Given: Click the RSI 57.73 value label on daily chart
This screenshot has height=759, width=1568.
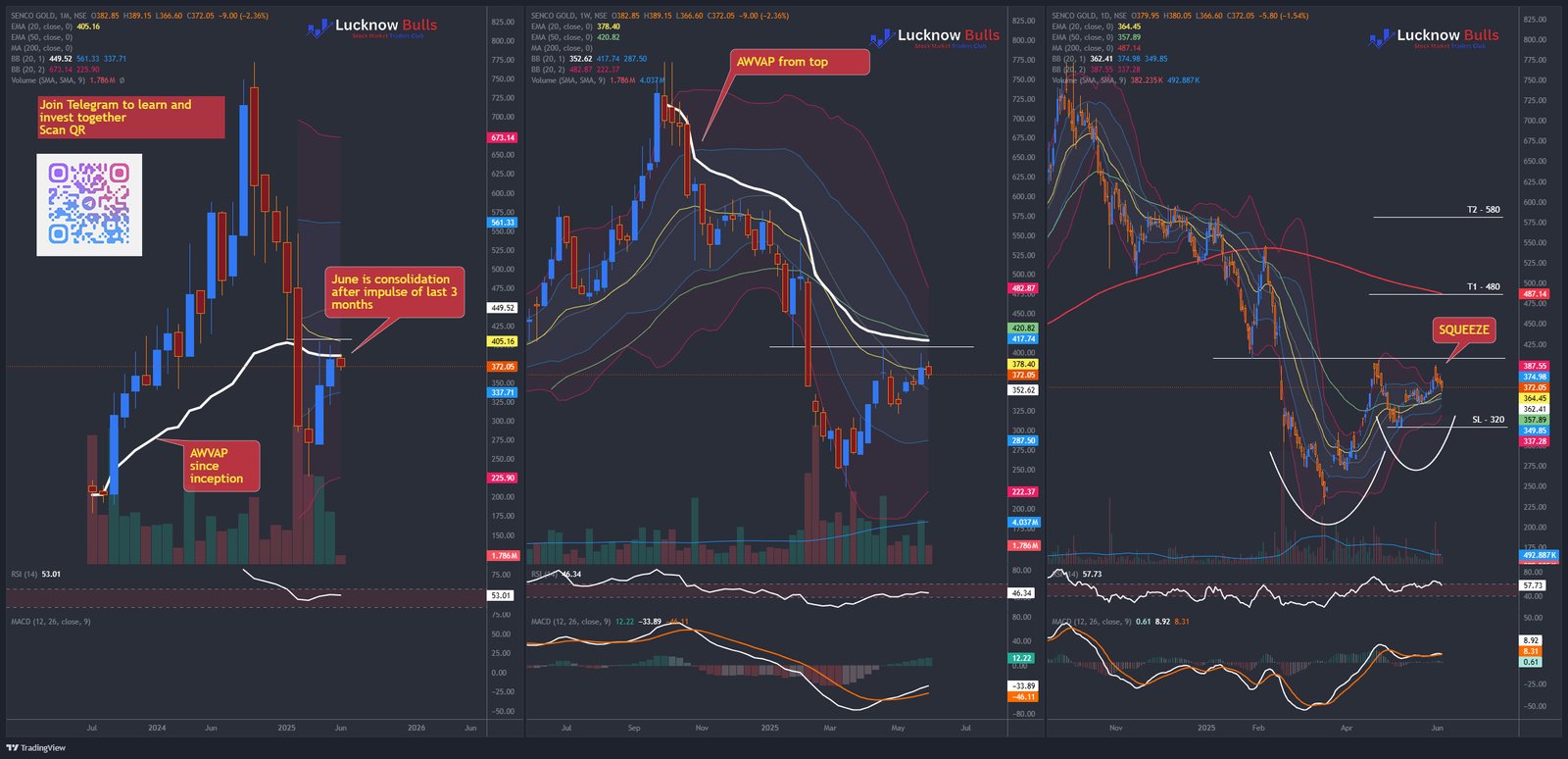Looking at the screenshot, I should [1532, 585].
